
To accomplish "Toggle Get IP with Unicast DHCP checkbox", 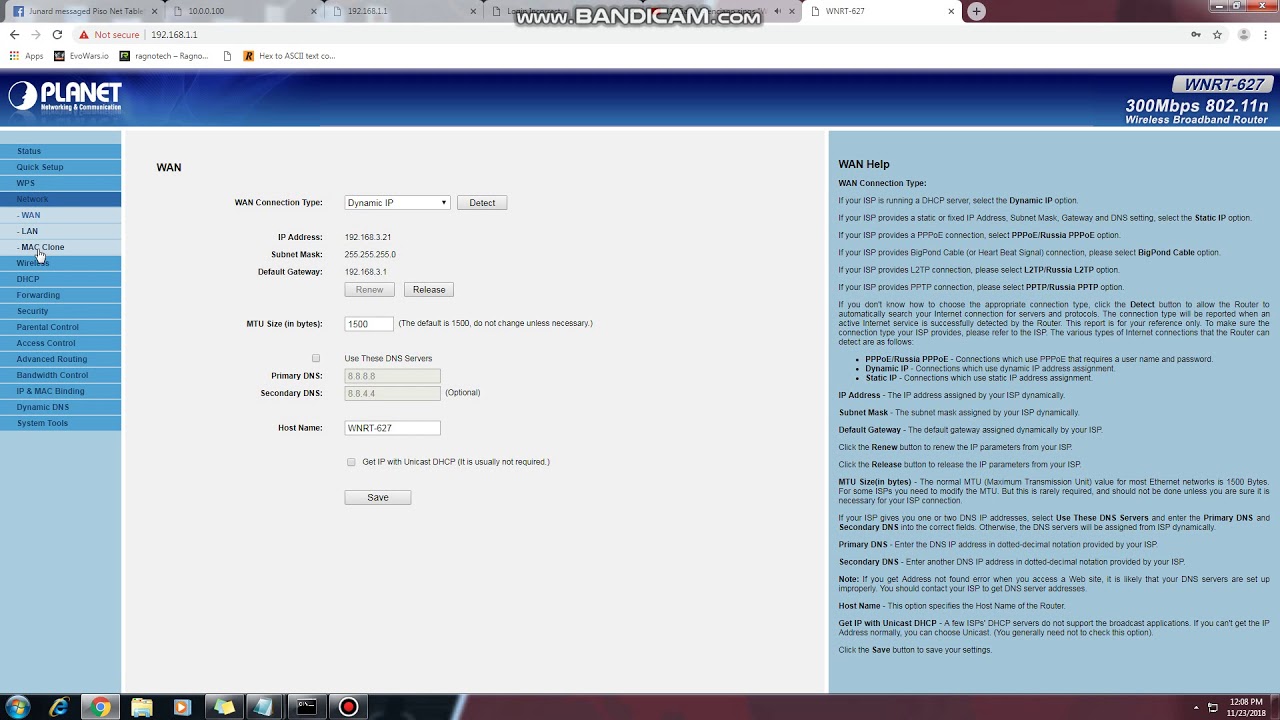I will click(351, 462).
